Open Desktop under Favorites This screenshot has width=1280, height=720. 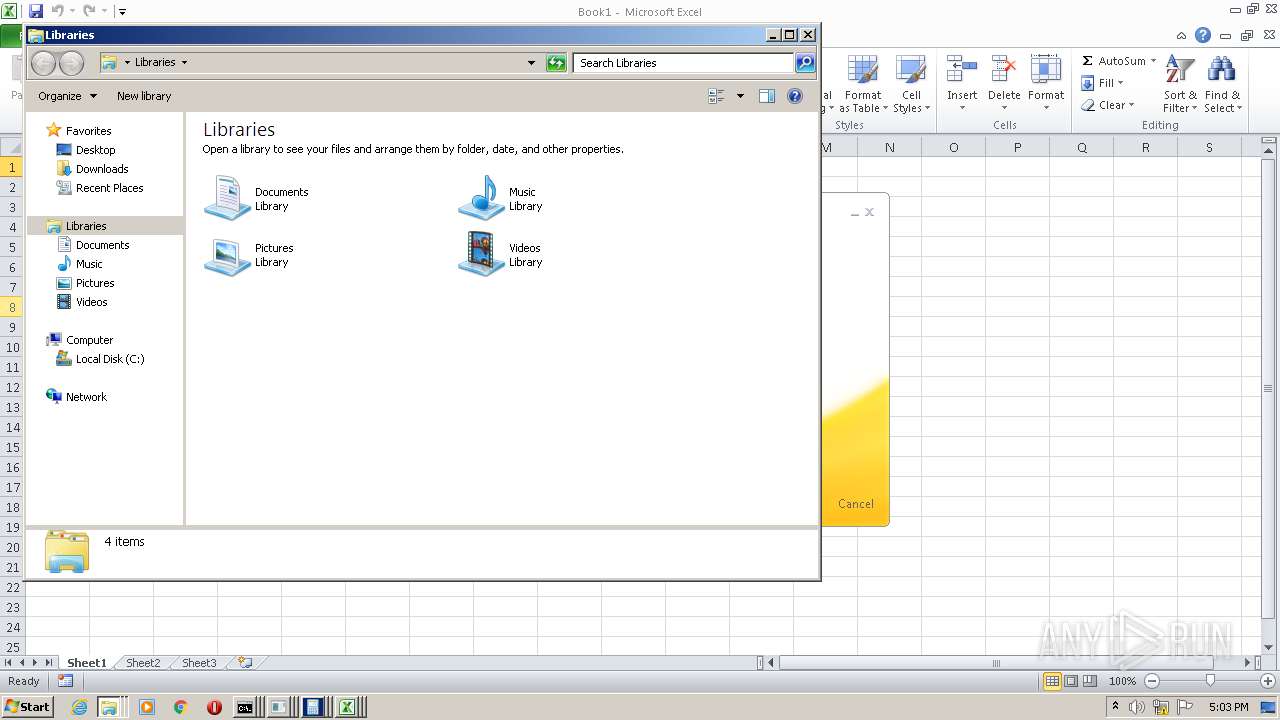pos(95,150)
